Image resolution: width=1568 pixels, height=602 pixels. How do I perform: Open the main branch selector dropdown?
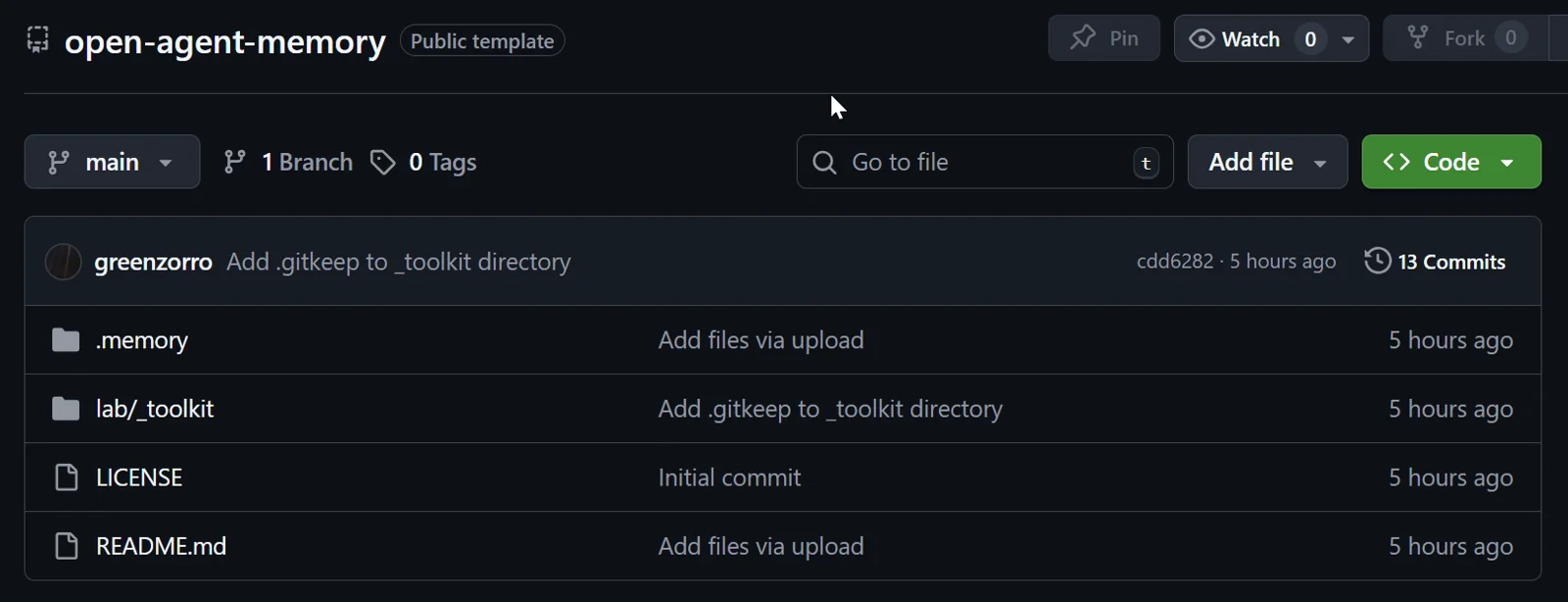pos(112,162)
